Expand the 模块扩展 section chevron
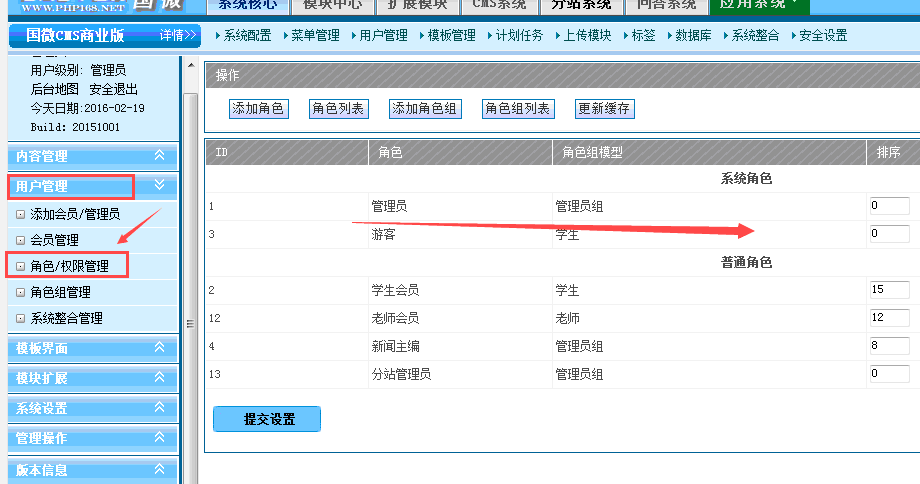 tap(159, 378)
